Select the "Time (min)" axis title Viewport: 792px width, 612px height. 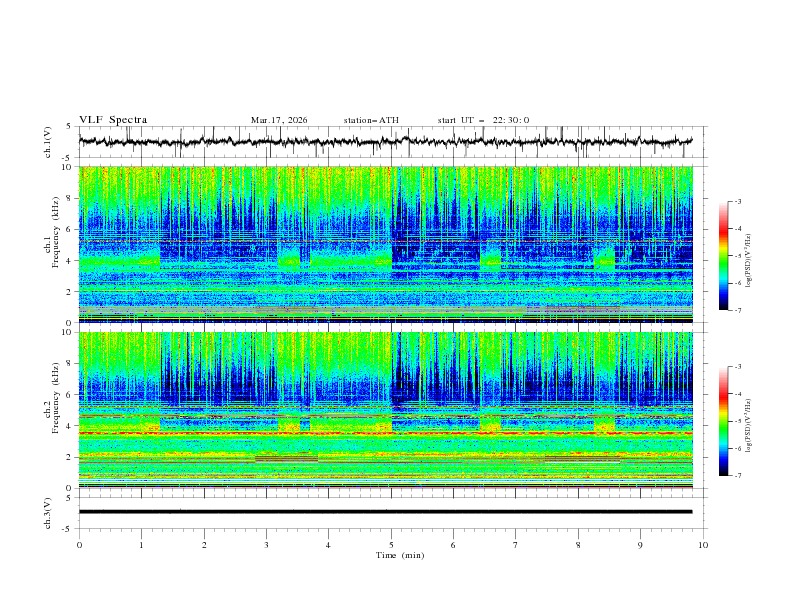click(x=400, y=555)
